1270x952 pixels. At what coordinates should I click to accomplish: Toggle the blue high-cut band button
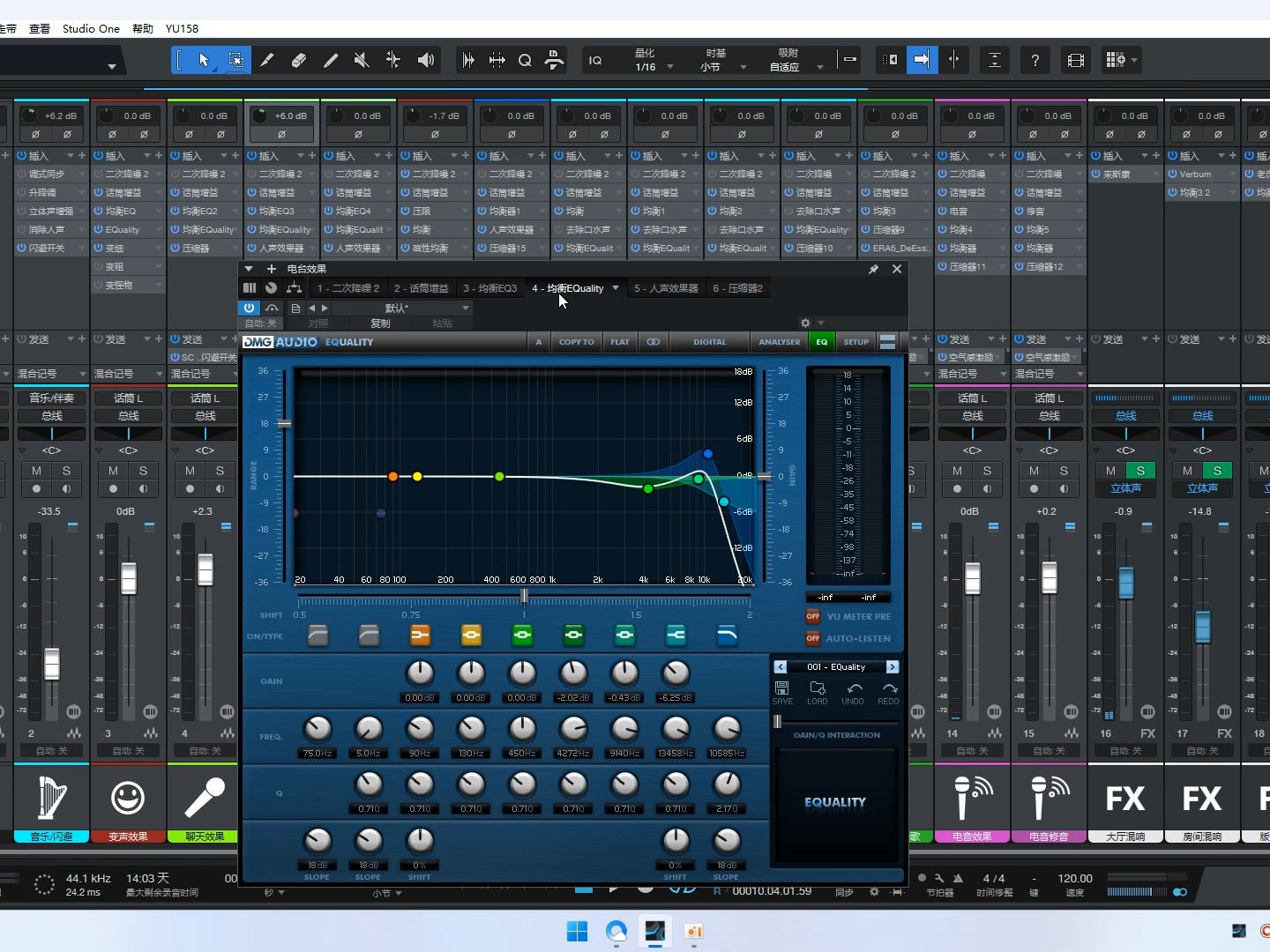pos(727,635)
